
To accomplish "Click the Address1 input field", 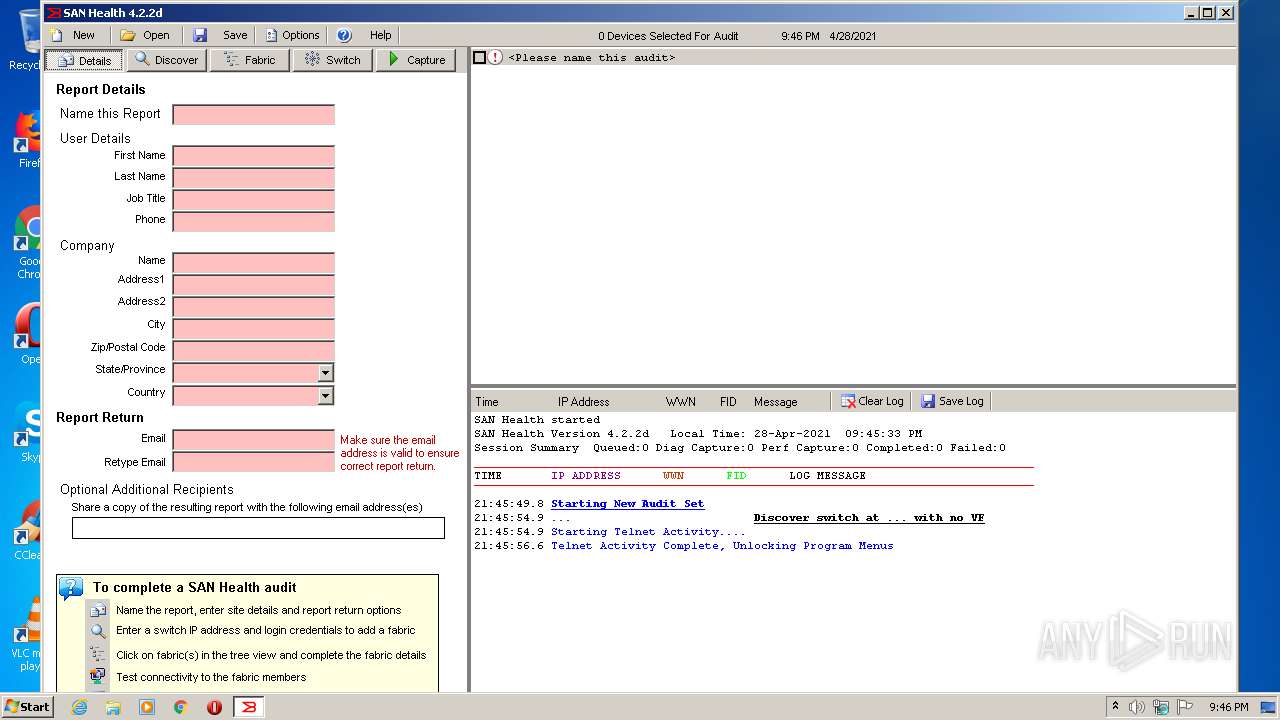I will coord(254,285).
